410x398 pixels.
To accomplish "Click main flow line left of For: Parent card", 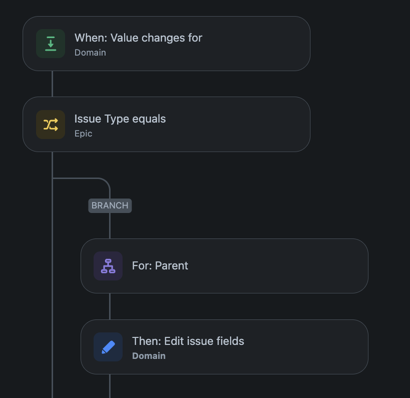I will [x=52, y=266].
